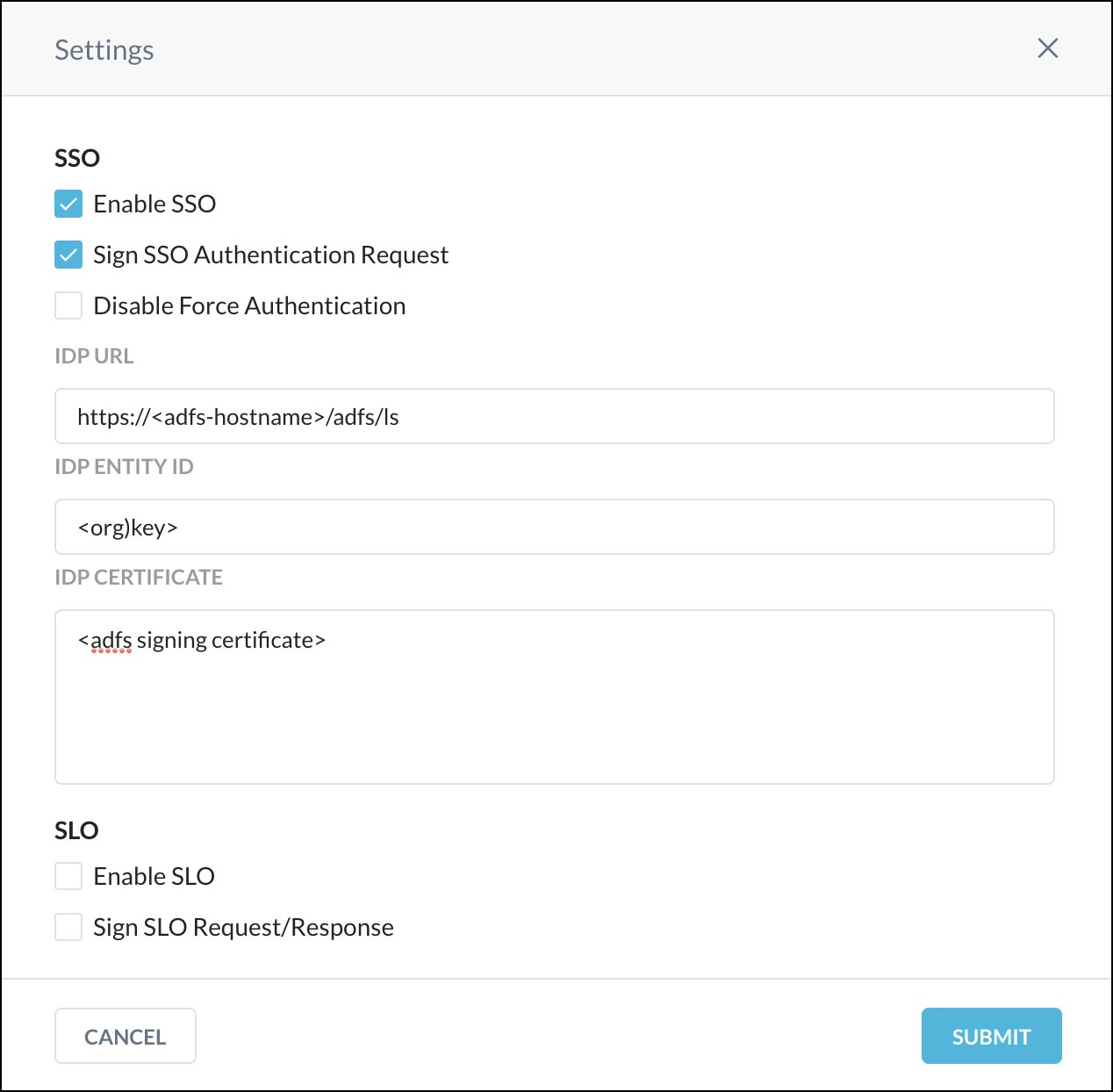Screen dimensions: 1113x1092
Task: Click the Settings dialog title
Action: pyautogui.click(x=104, y=49)
